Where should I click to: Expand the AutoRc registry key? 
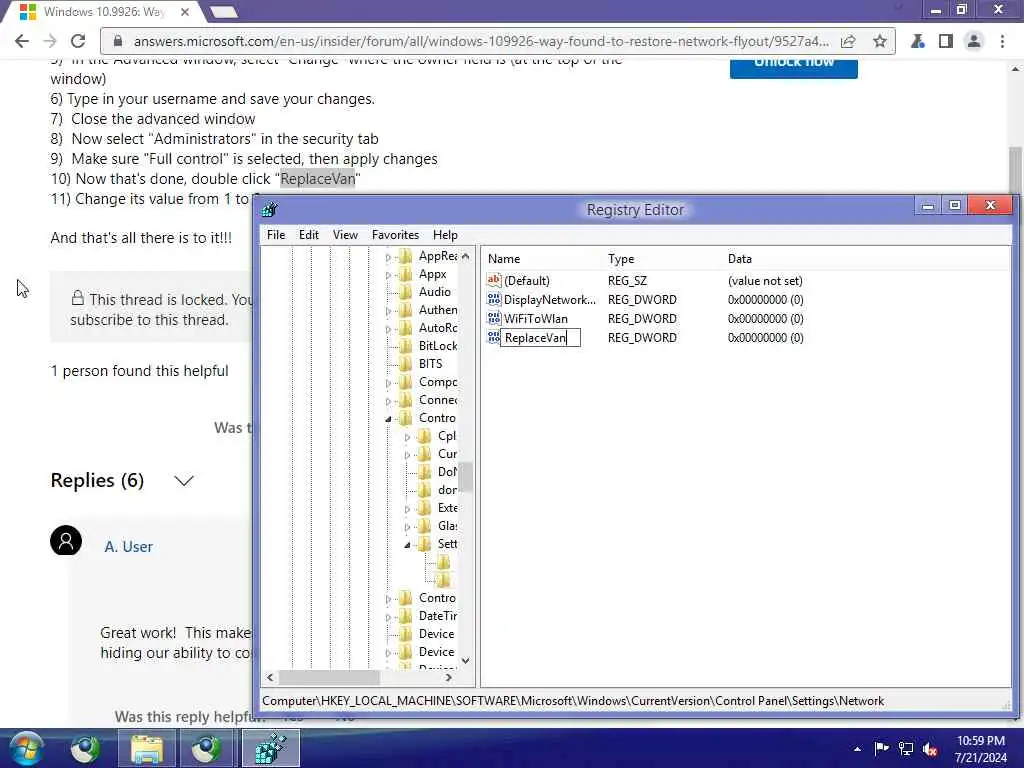click(x=388, y=329)
